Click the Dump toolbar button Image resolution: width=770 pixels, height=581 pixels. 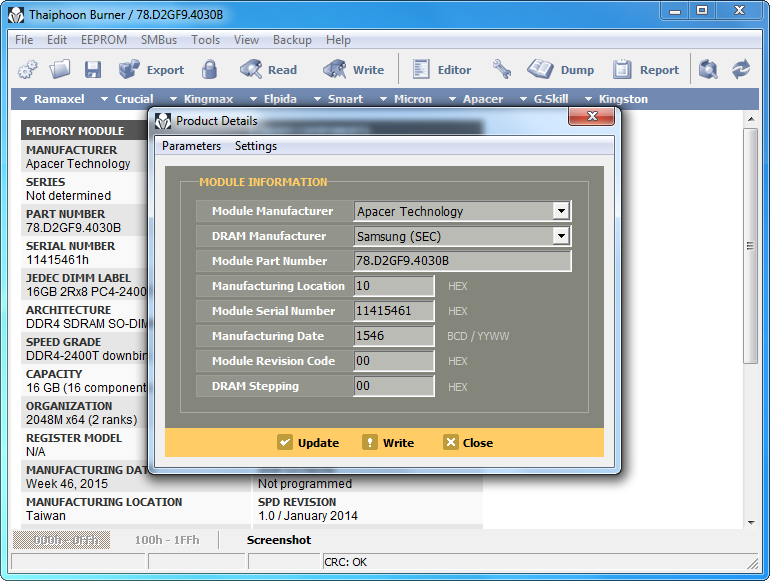tap(560, 70)
